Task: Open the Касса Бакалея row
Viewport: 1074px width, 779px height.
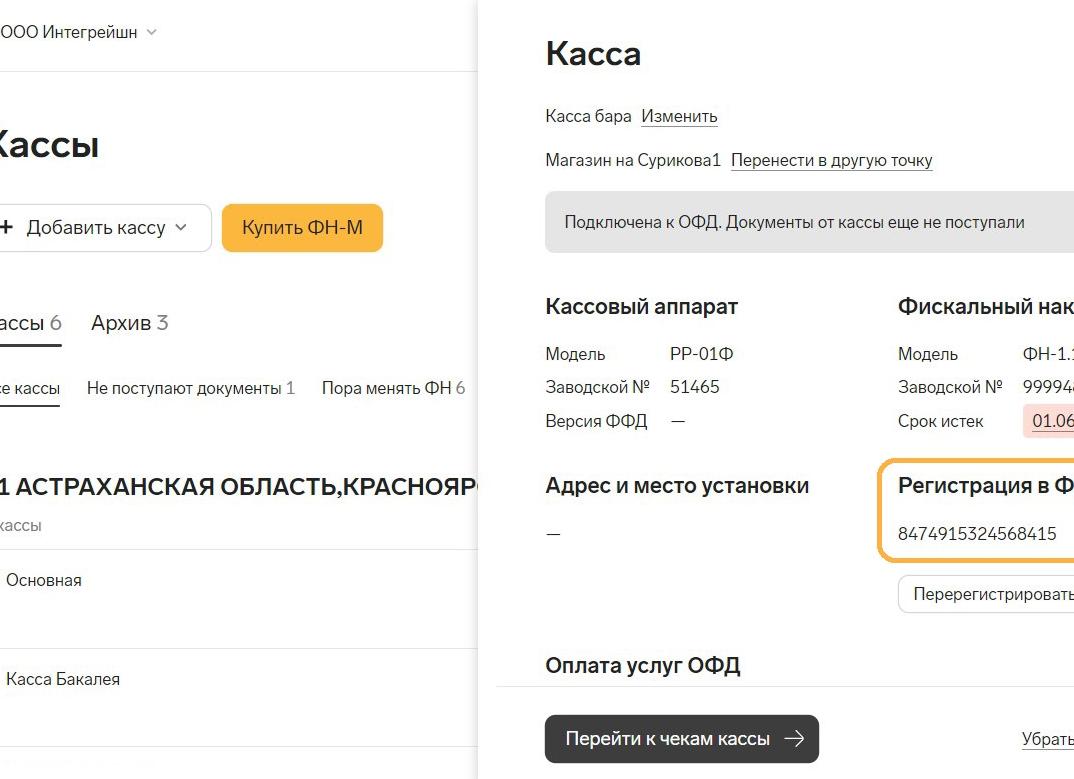Action: point(238,697)
